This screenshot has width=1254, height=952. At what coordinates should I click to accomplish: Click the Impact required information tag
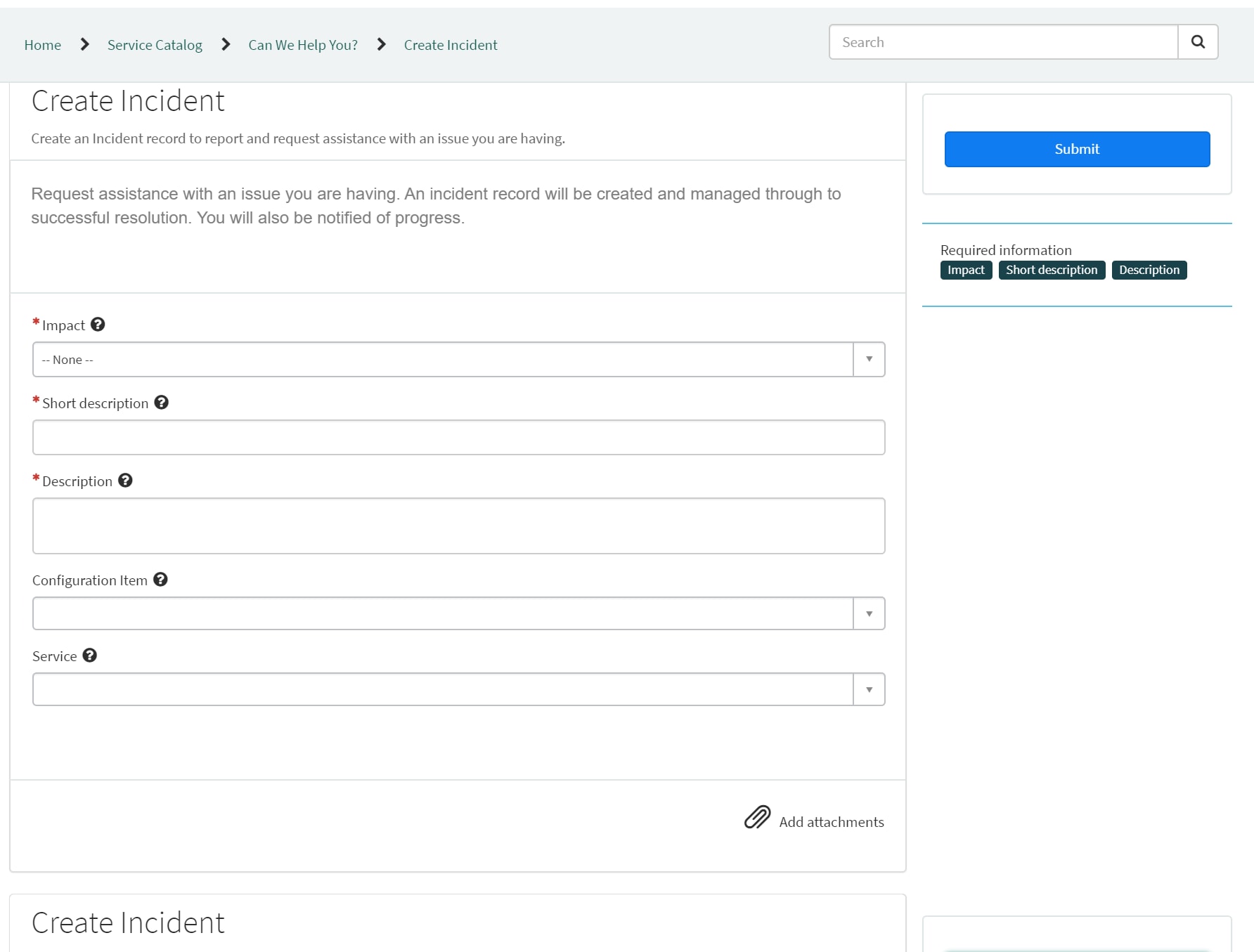click(966, 270)
